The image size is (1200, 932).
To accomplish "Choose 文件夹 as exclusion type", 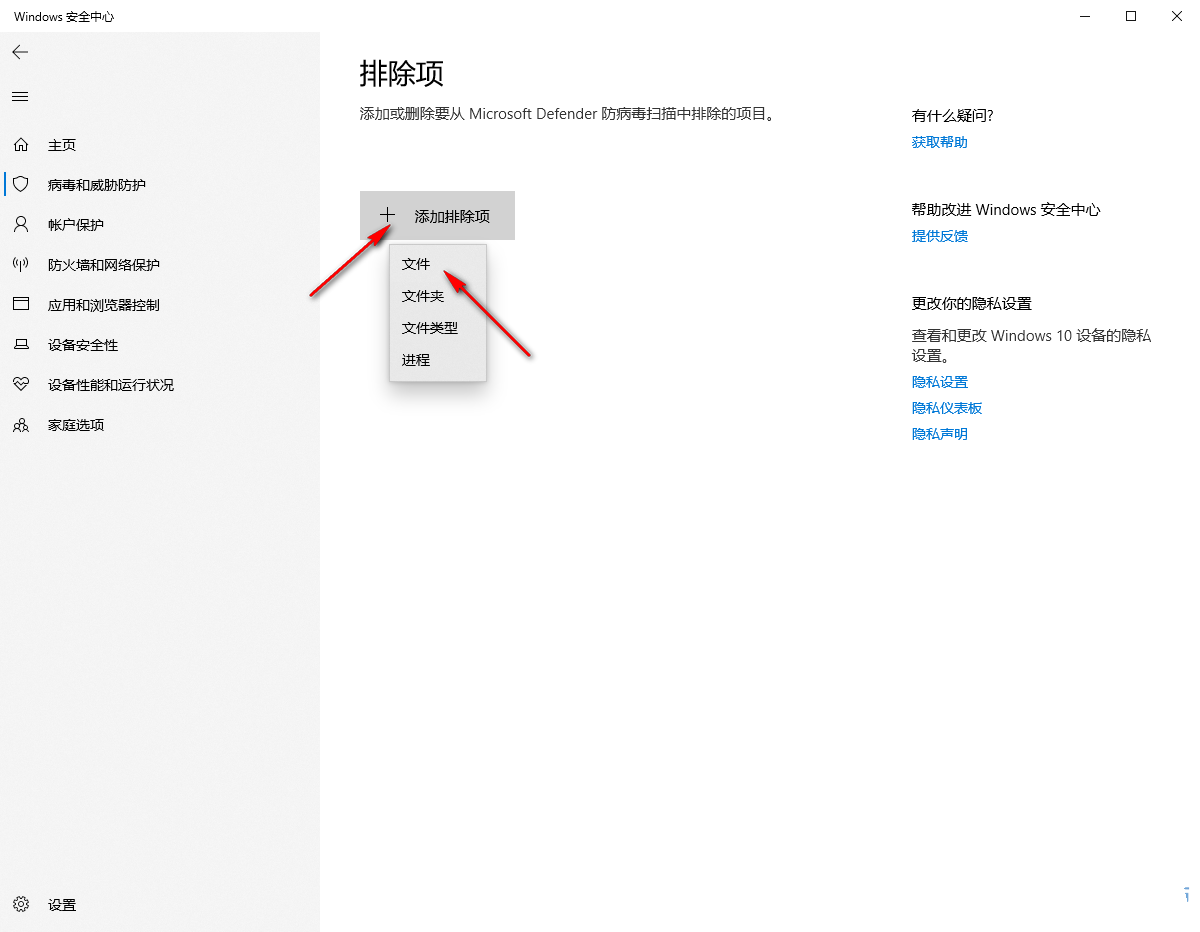I will (x=422, y=295).
